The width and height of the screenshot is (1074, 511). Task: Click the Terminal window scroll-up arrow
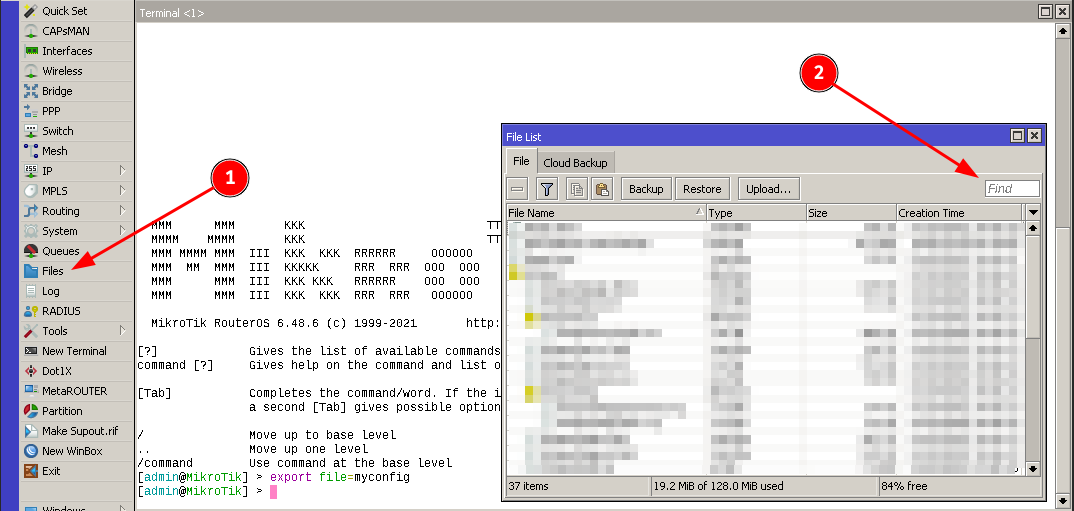click(x=1062, y=30)
